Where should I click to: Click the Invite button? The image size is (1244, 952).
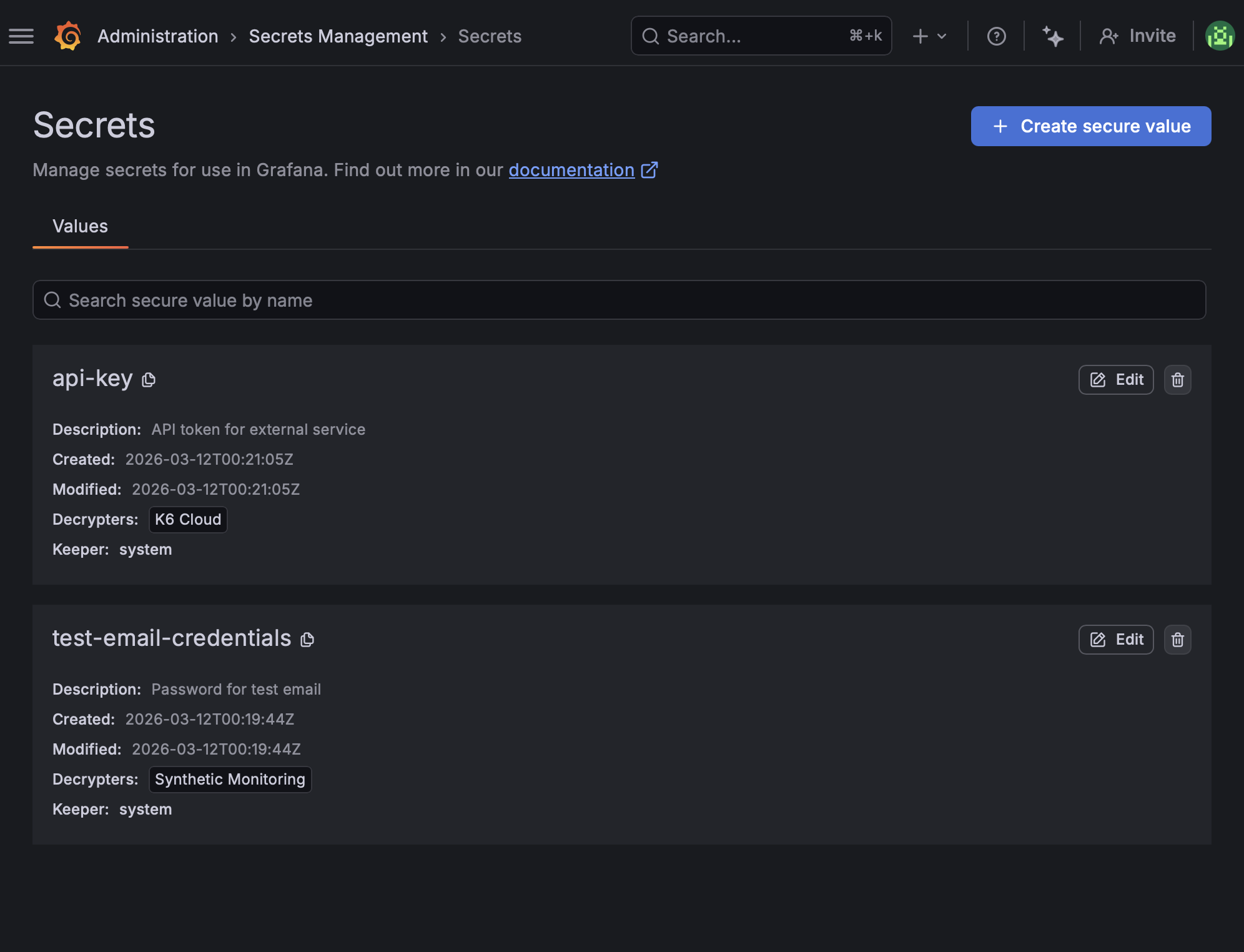coord(1137,36)
